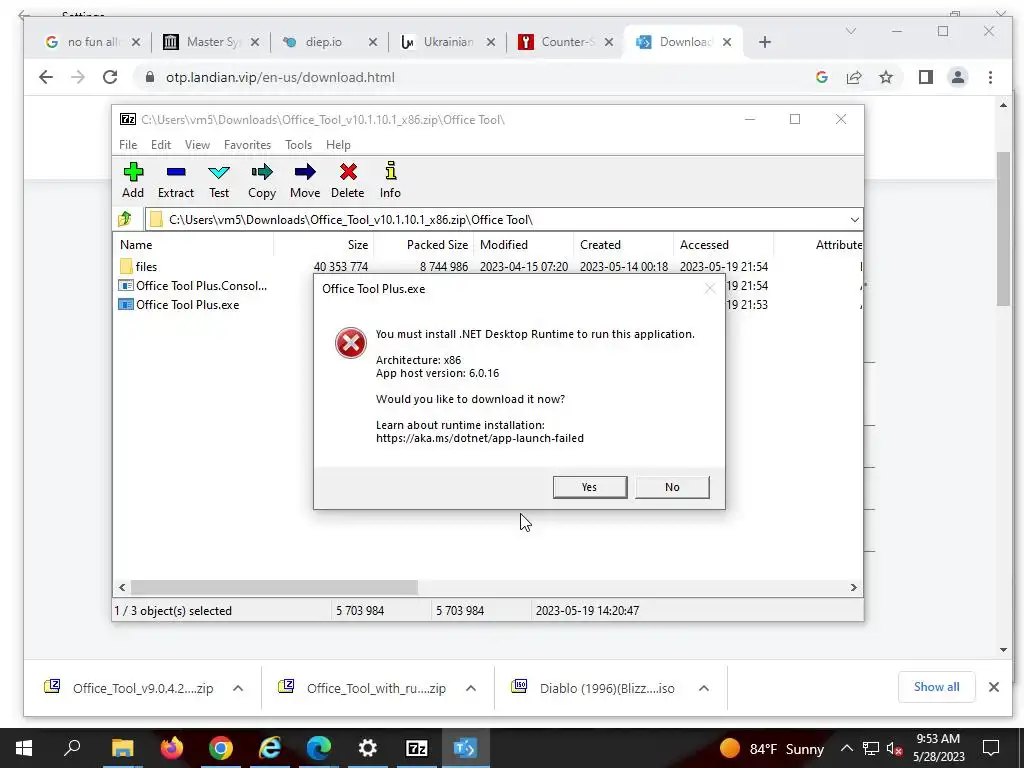Open the tab search chevron
Screen dimensions: 1024x768
tap(850, 31)
